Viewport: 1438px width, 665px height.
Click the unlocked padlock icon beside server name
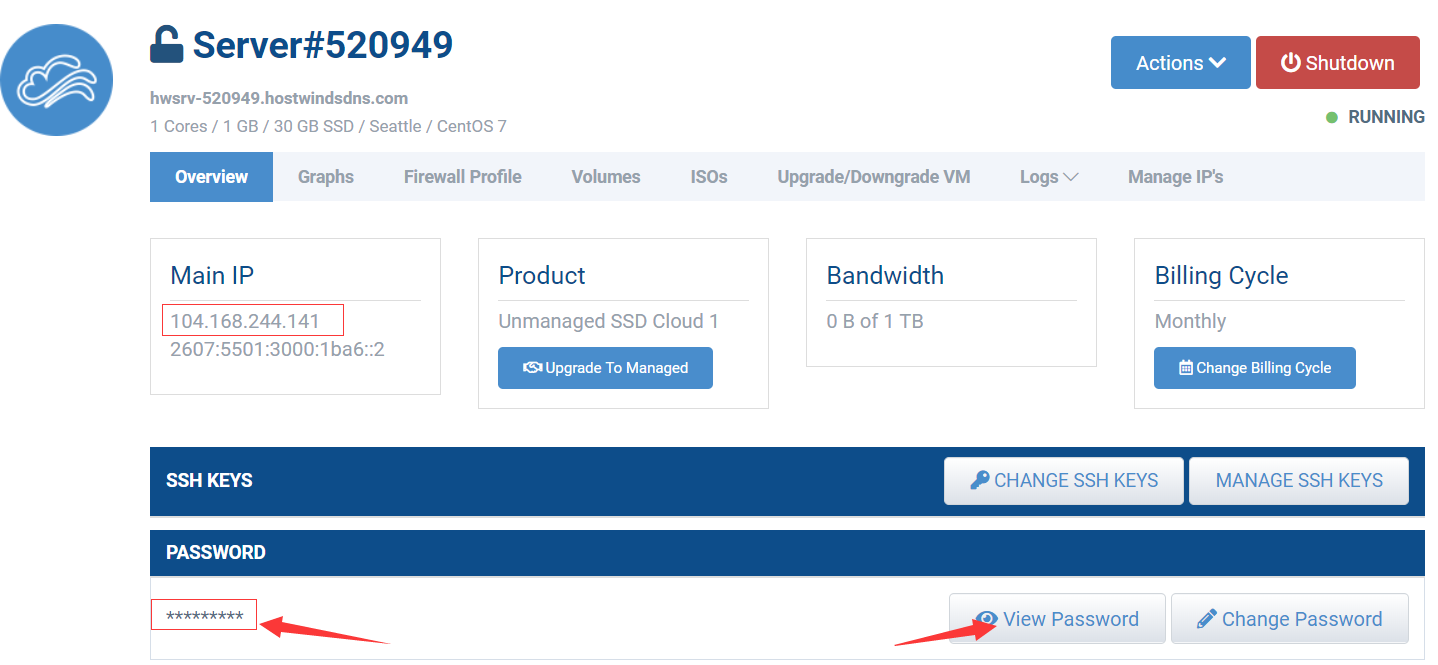click(x=167, y=44)
